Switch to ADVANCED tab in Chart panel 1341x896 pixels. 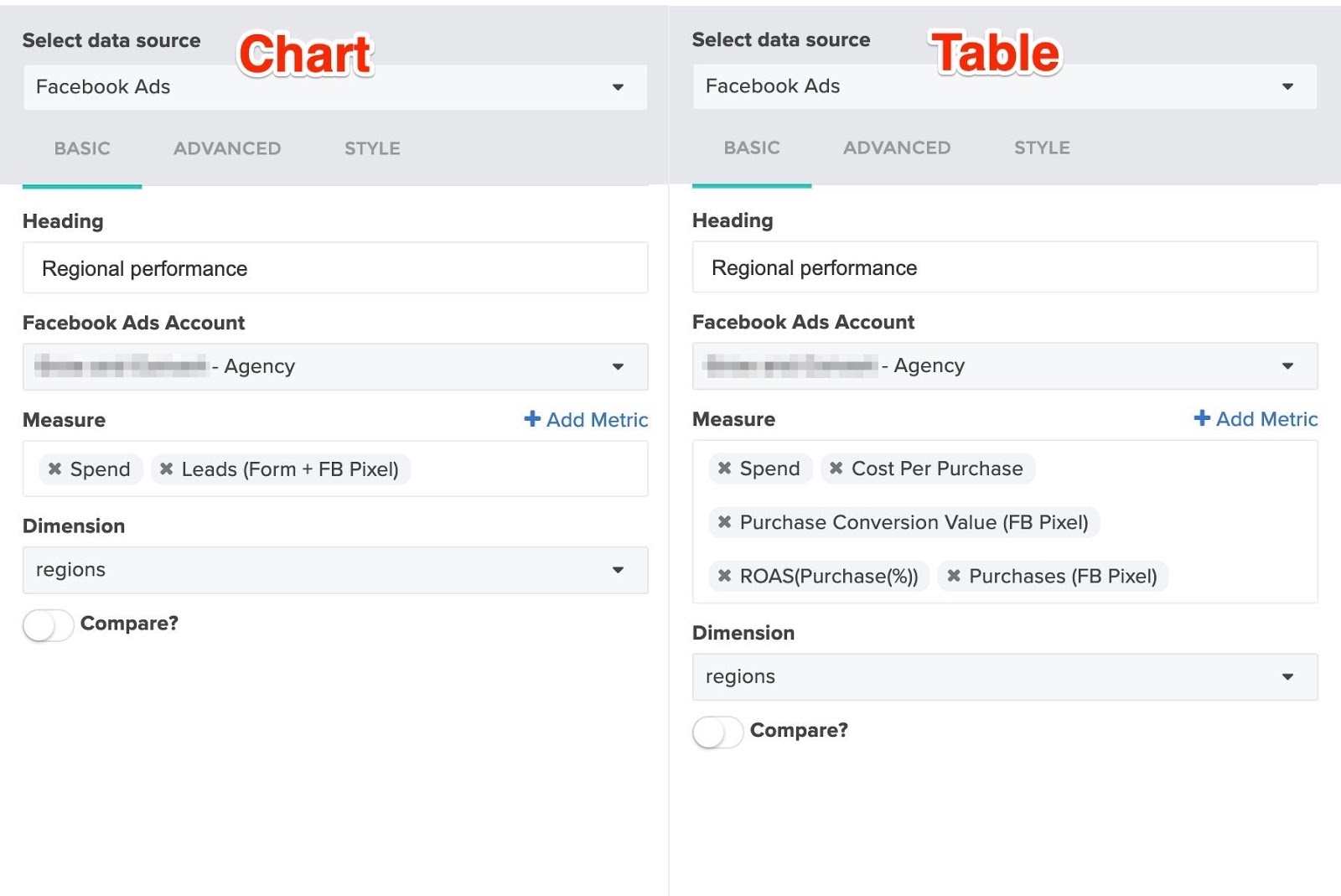coord(227,148)
